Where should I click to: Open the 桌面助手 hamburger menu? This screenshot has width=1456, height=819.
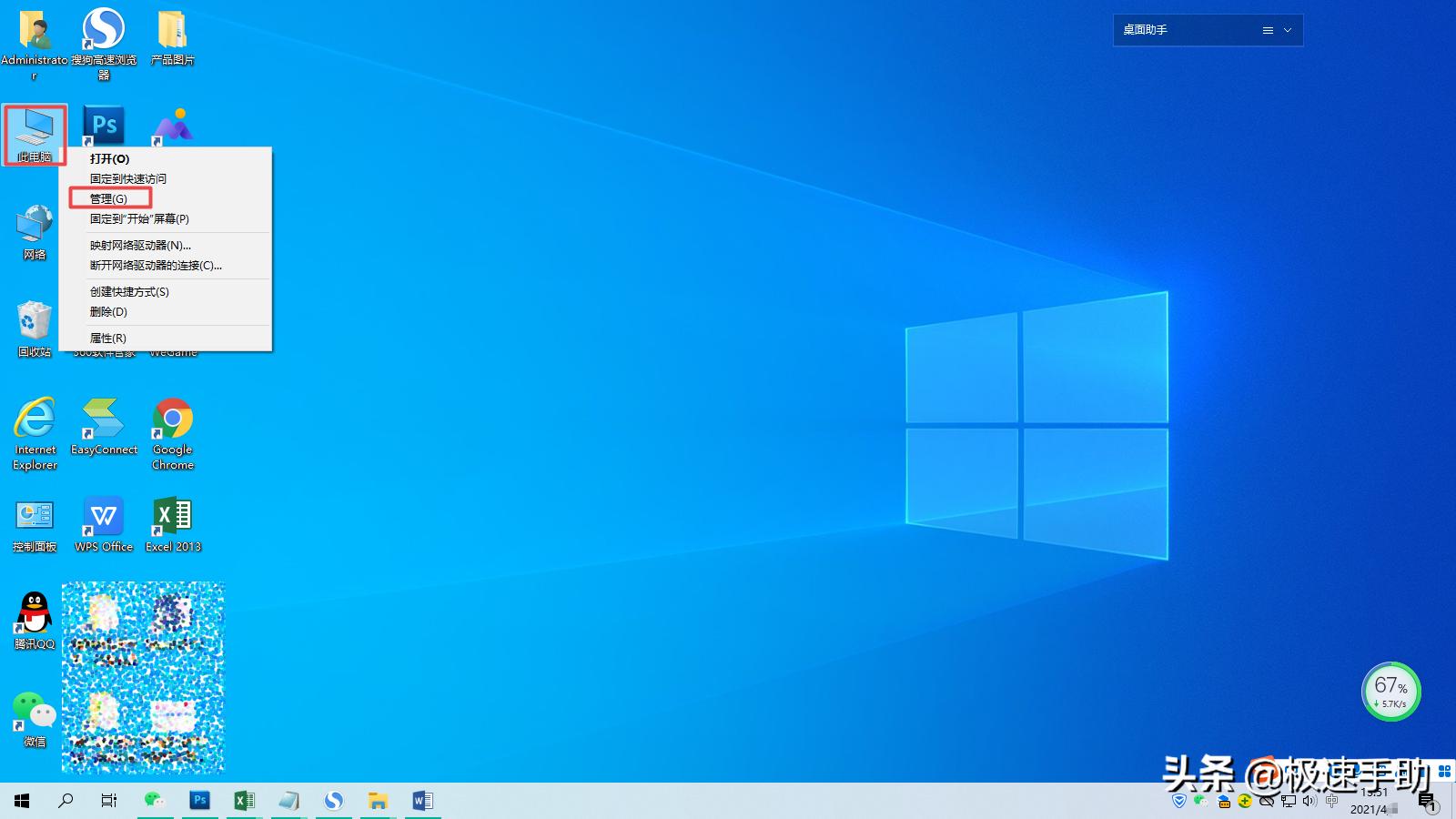[1268, 30]
